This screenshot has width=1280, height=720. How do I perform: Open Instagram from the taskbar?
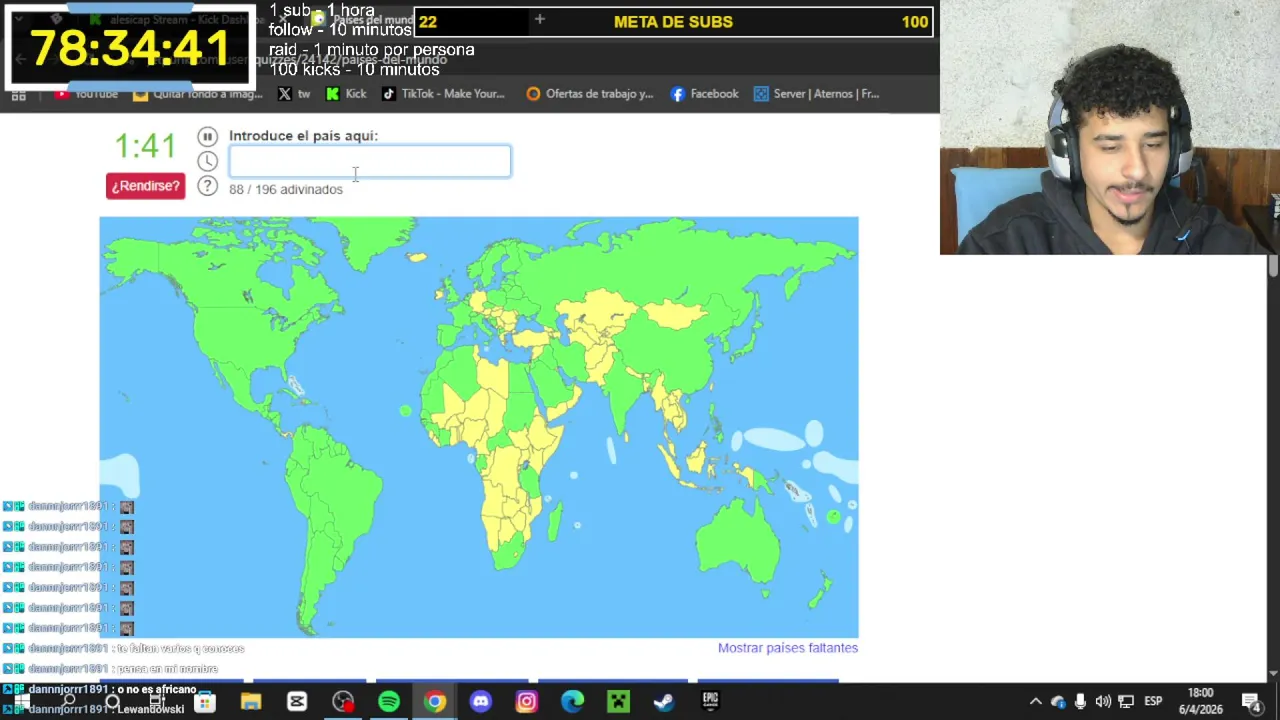pos(527,702)
